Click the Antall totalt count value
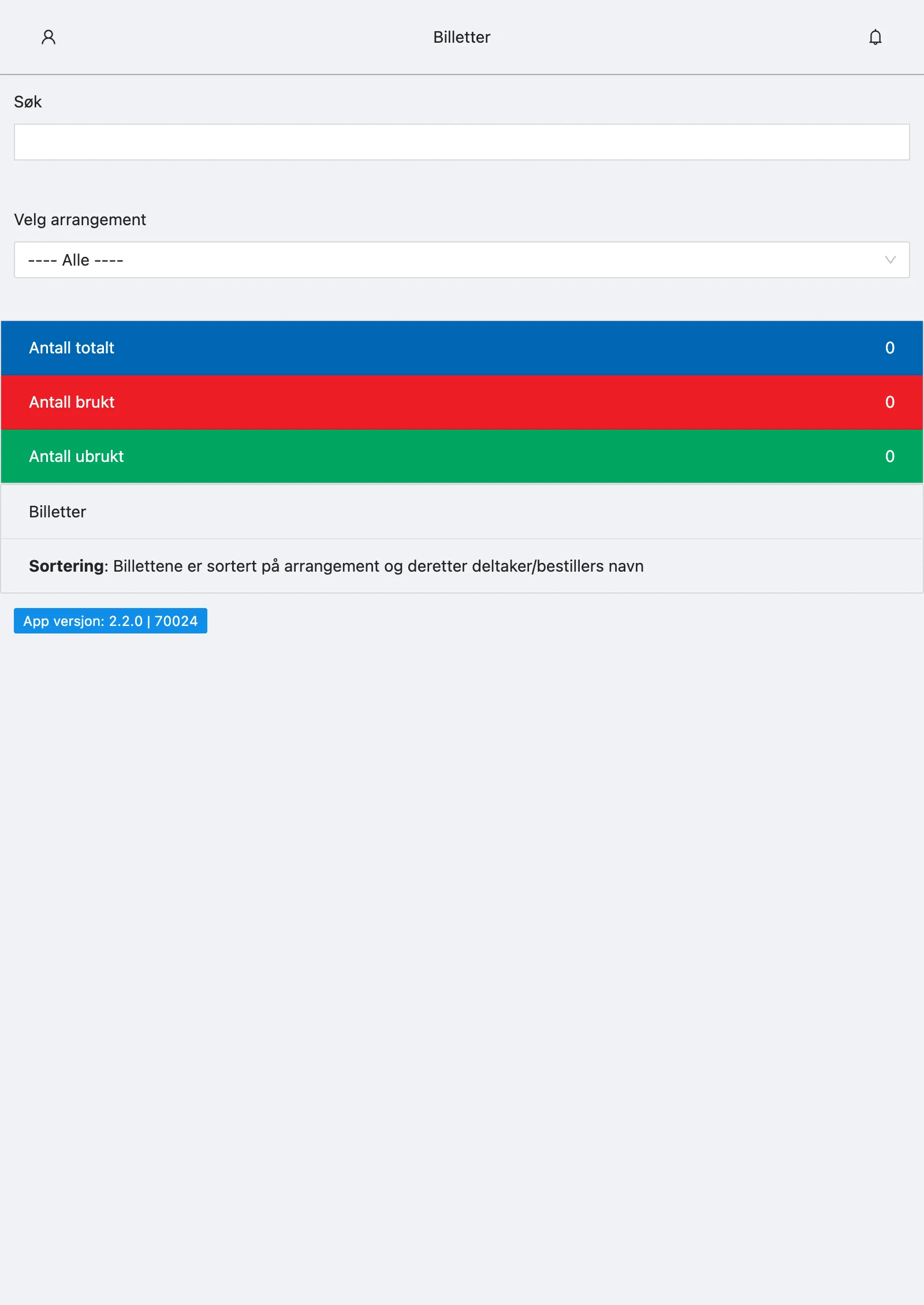The width and height of the screenshot is (924, 1305). pyautogui.click(x=890, y=348)
